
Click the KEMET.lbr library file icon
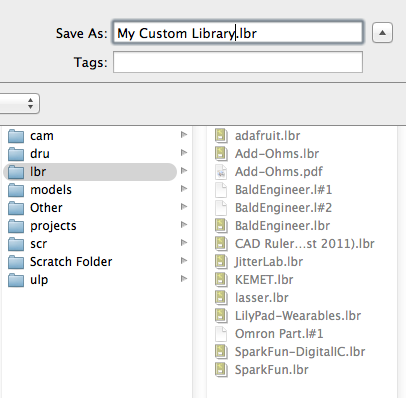tap(221, 280)
